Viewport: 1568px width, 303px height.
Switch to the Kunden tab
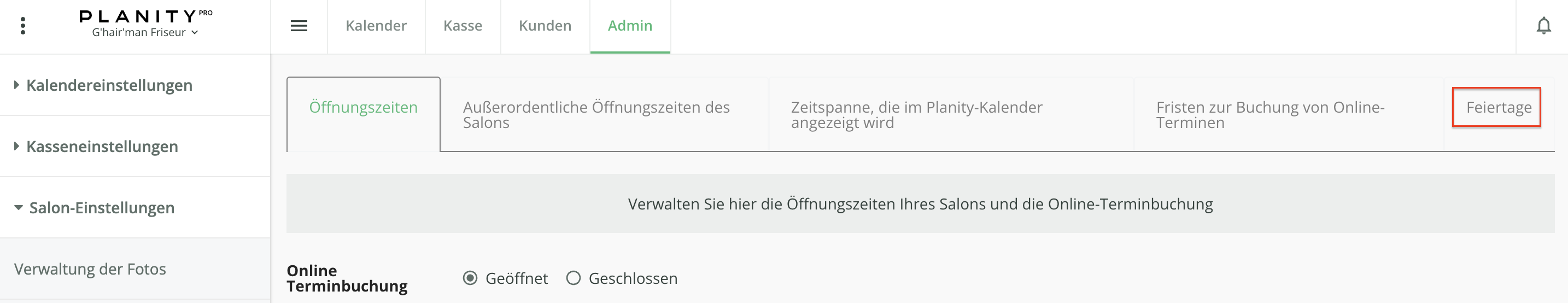545,26
